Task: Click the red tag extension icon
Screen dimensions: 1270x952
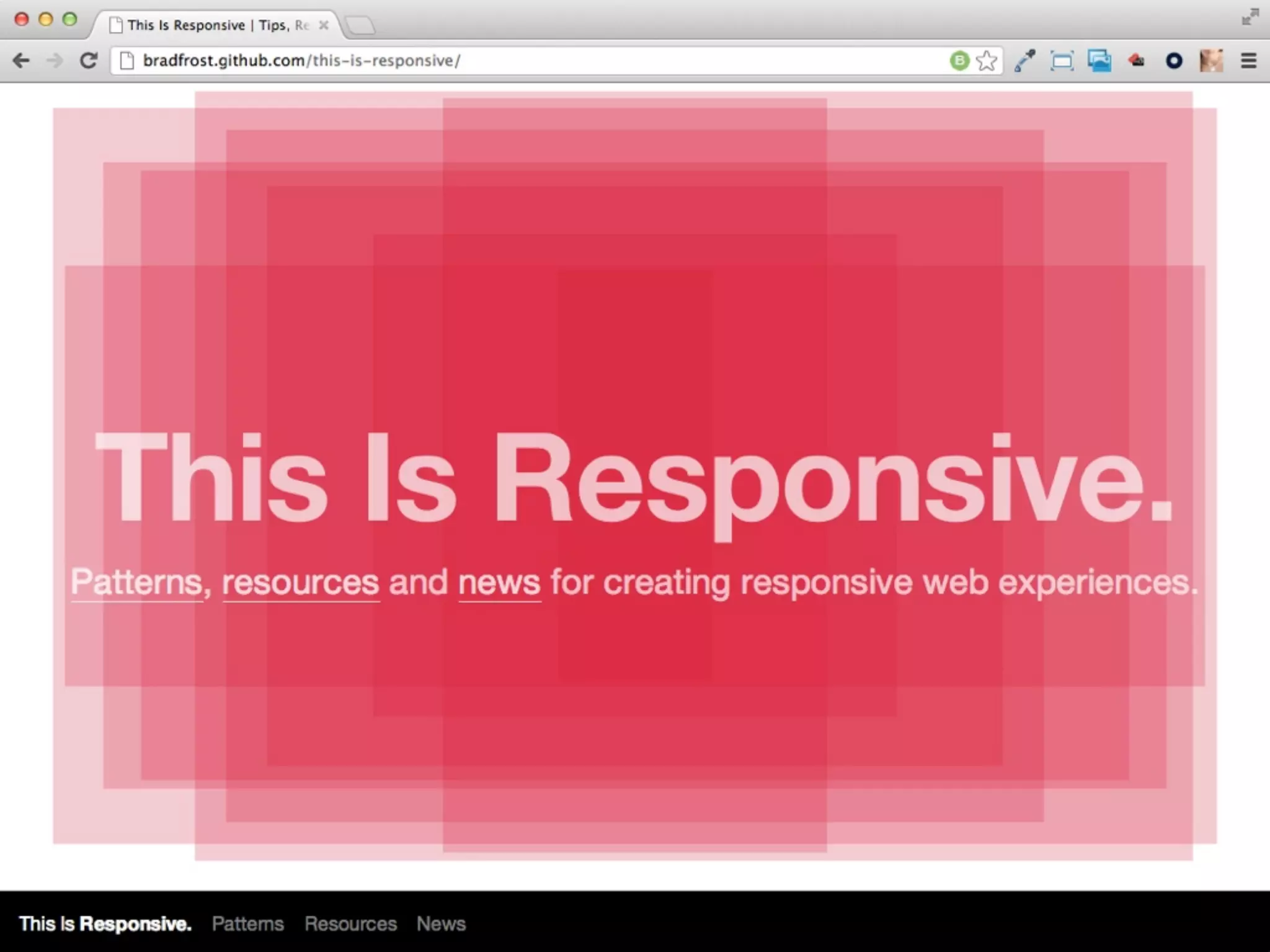Action: [x=1136, y=61]
